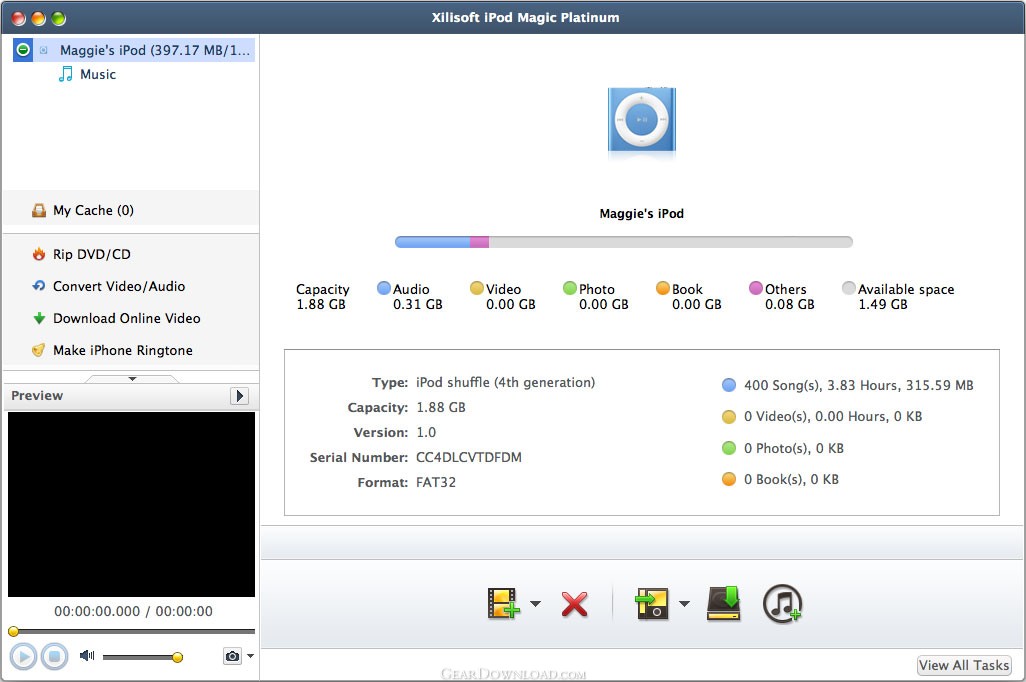Click the iPod storage usage bar
The image size is (1026, 682).
(624, 242)
